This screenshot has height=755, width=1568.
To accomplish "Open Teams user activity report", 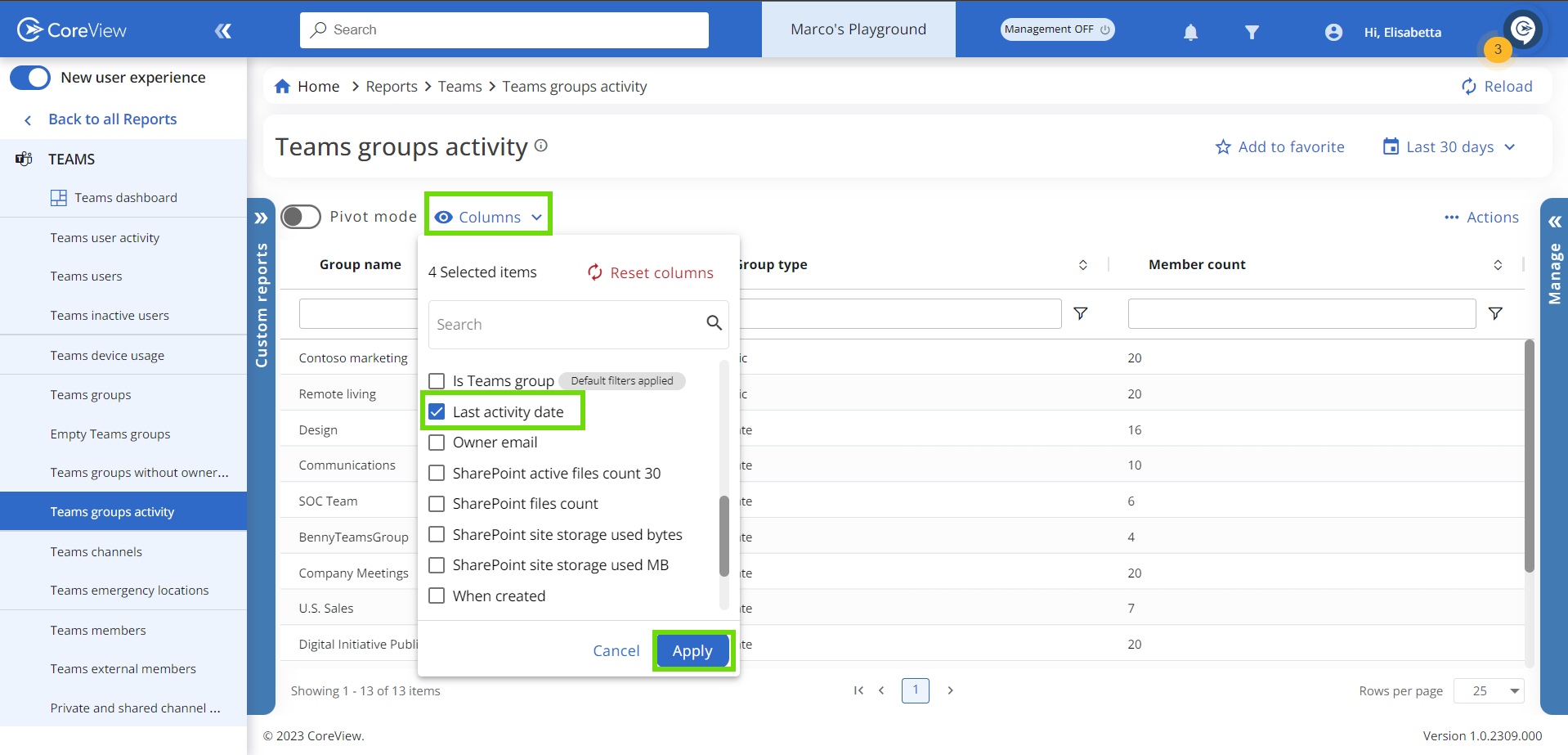I will click(x=105, y=238).
